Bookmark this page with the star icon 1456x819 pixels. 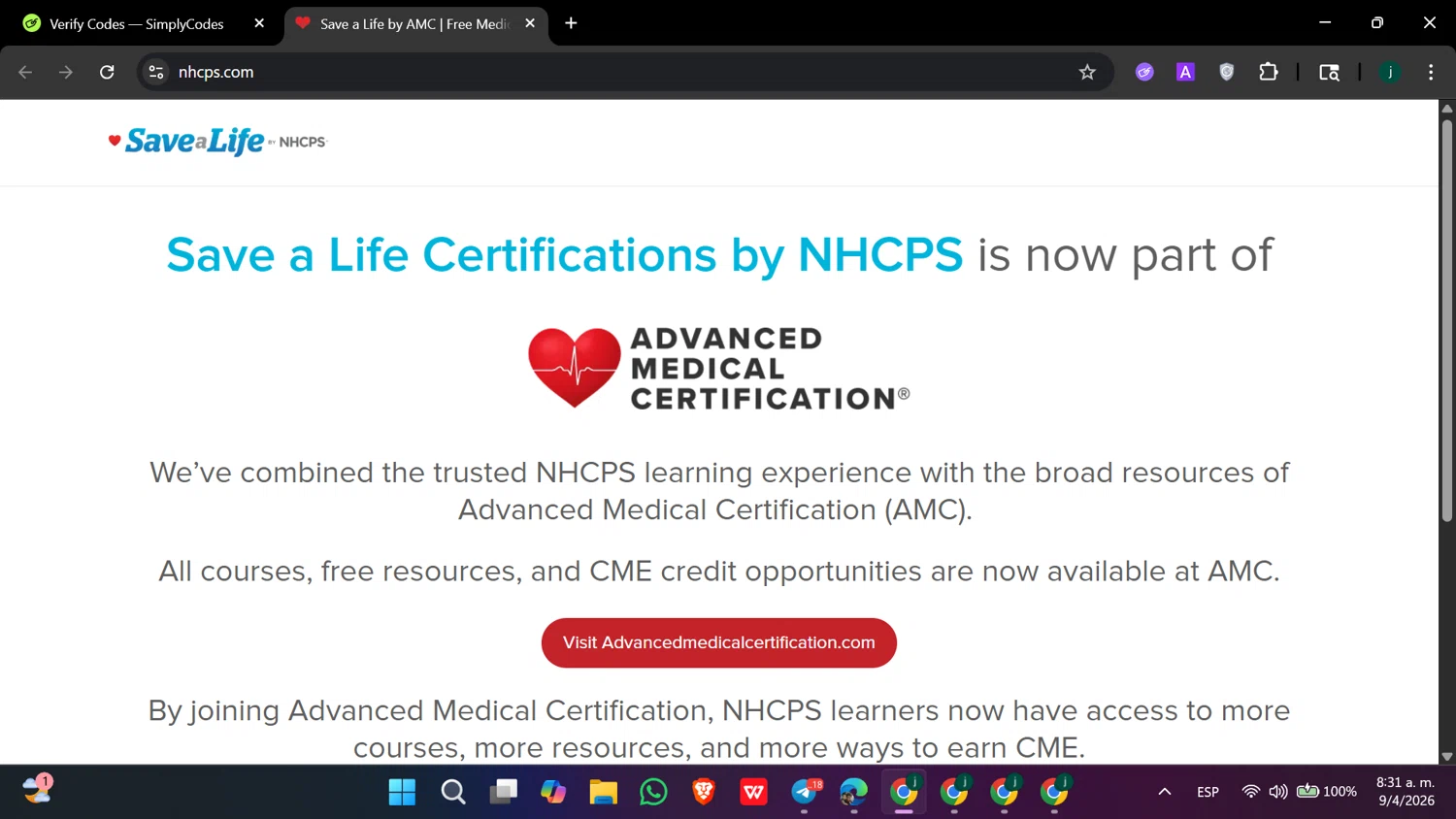point(1087,72)
